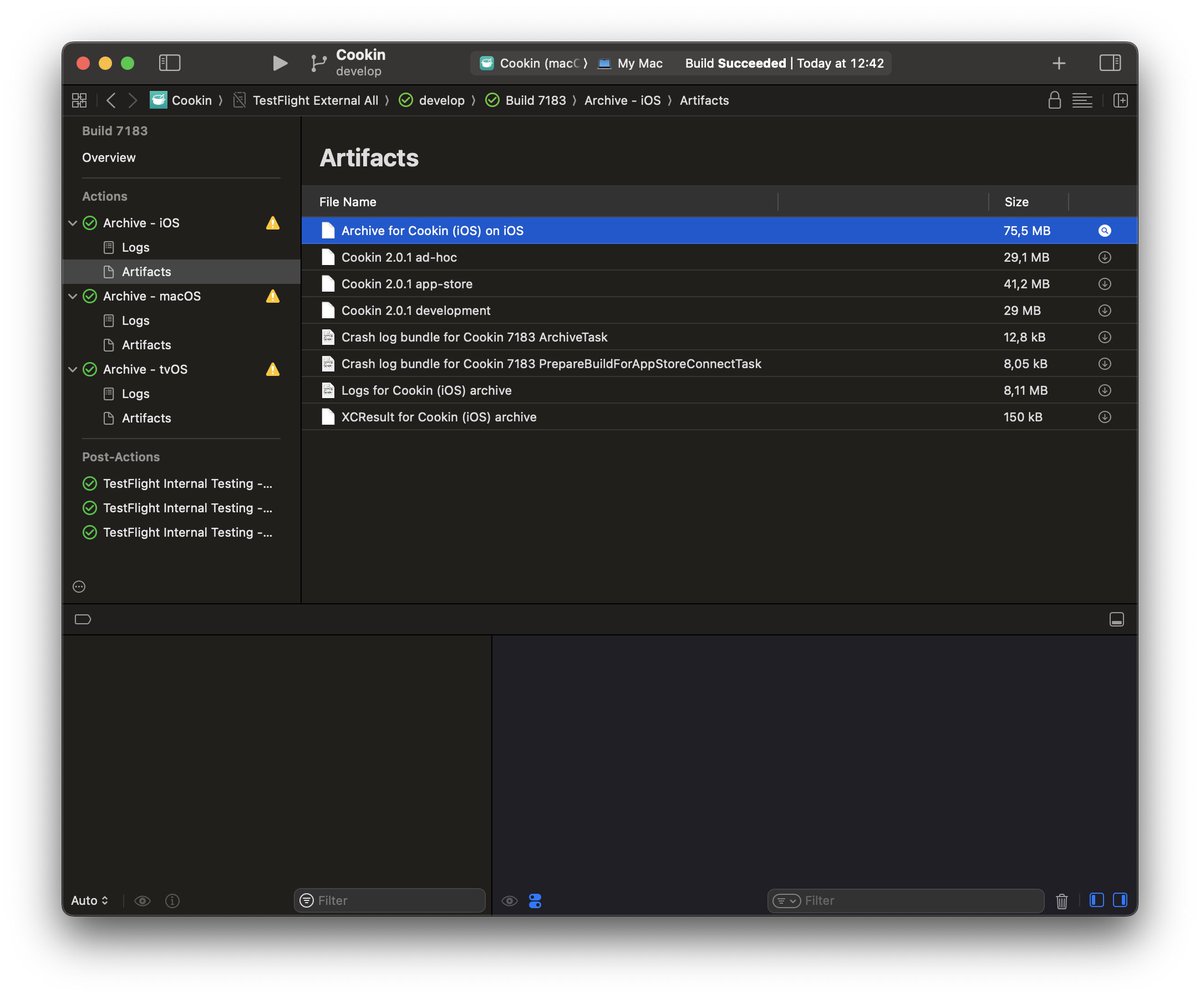Click the breakpoint tag icon in debug bar

pos(83,619)
